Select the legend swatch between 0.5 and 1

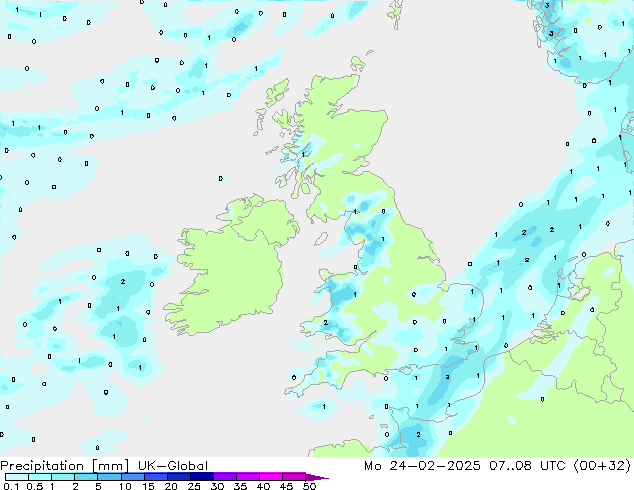[40, 477]
